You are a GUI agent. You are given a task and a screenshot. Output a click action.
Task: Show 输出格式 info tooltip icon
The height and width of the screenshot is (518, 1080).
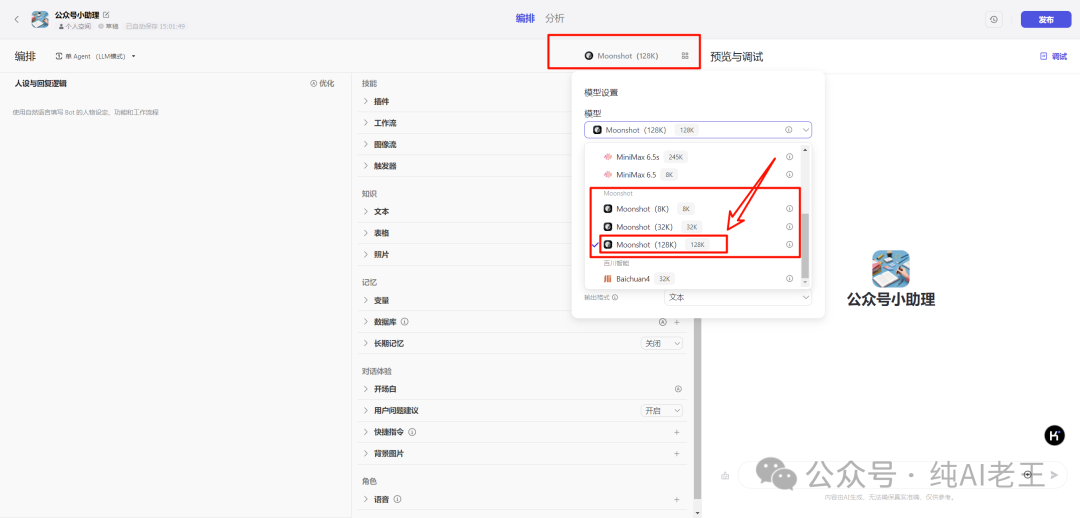point(614,298)
